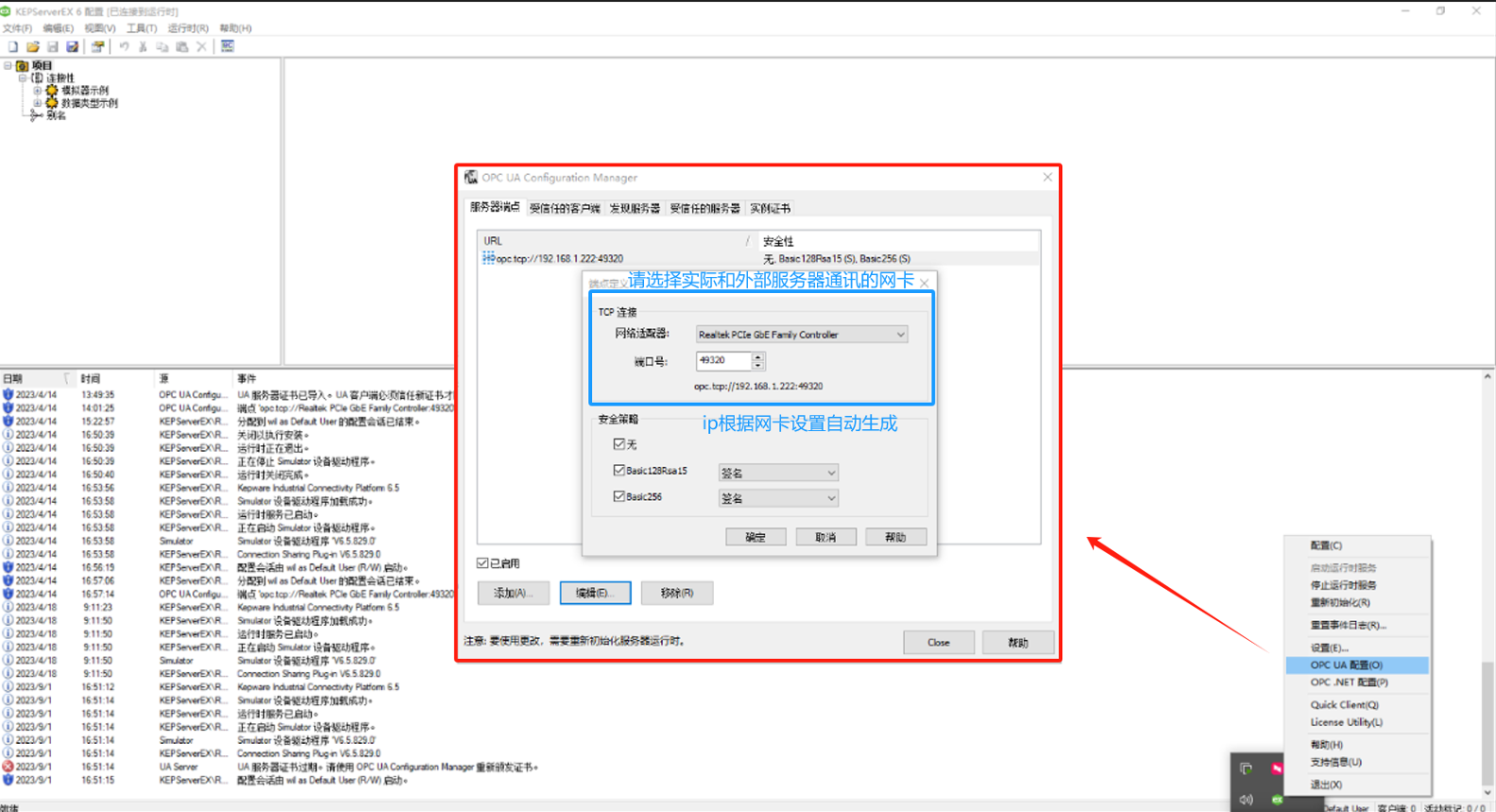The width and height of the screenshot is (1496, 812).
Task: Toggle the Basic256 checkbox
Action: 619,496
